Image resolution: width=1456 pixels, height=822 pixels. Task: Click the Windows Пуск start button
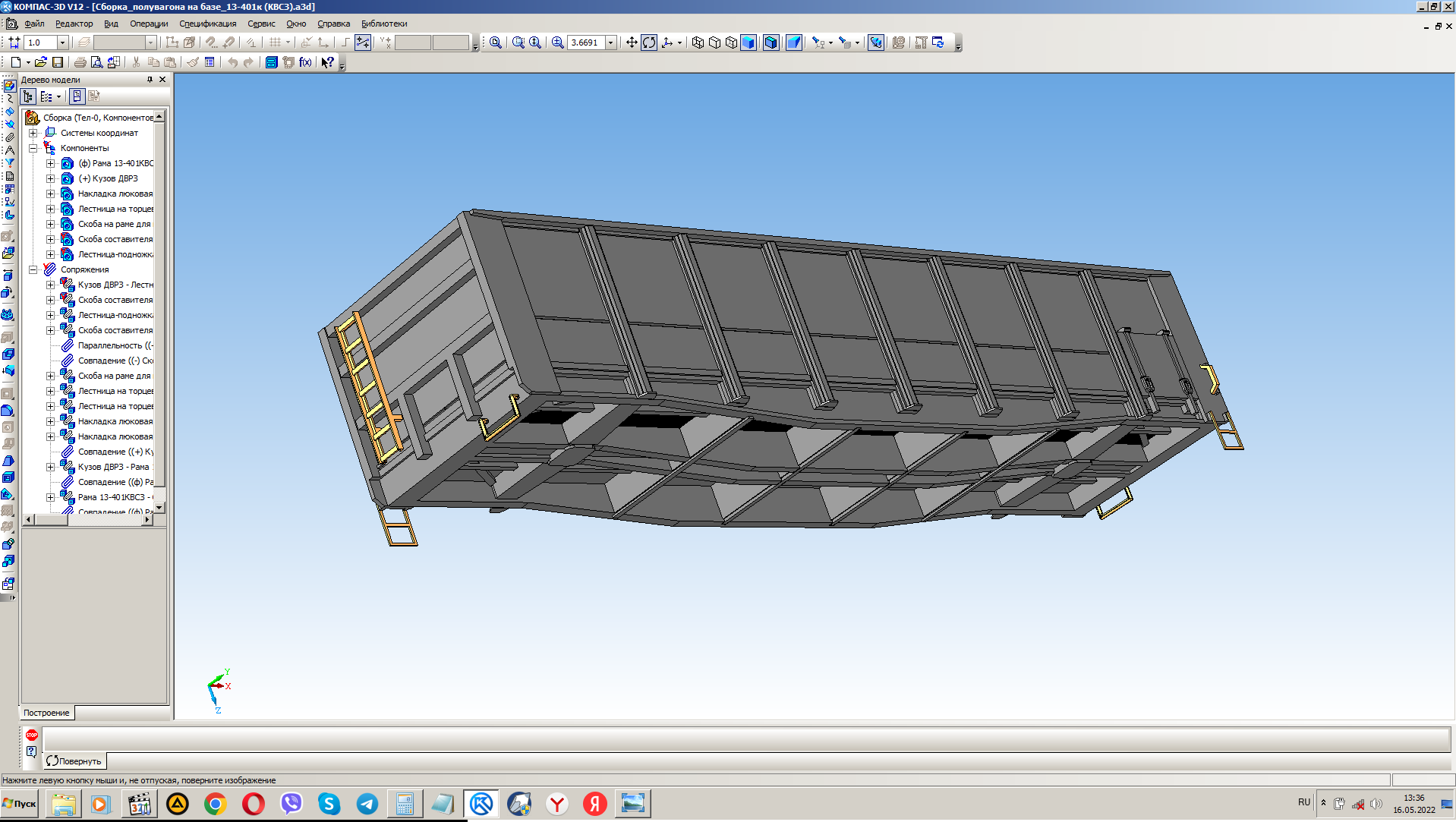pos(20,803)
